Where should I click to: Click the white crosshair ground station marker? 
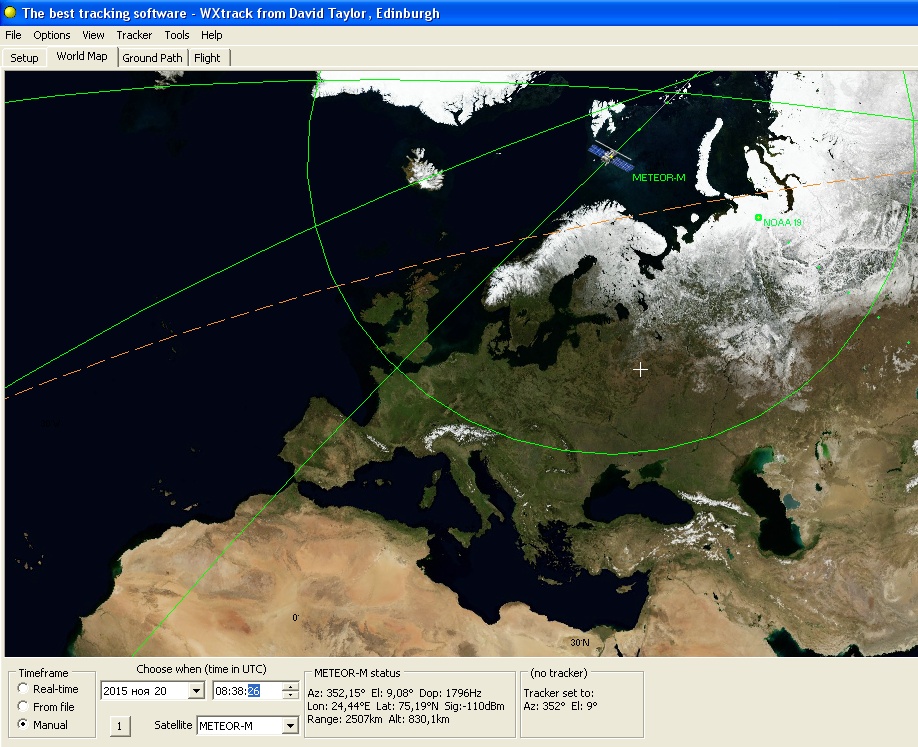(x=640, y=369)
